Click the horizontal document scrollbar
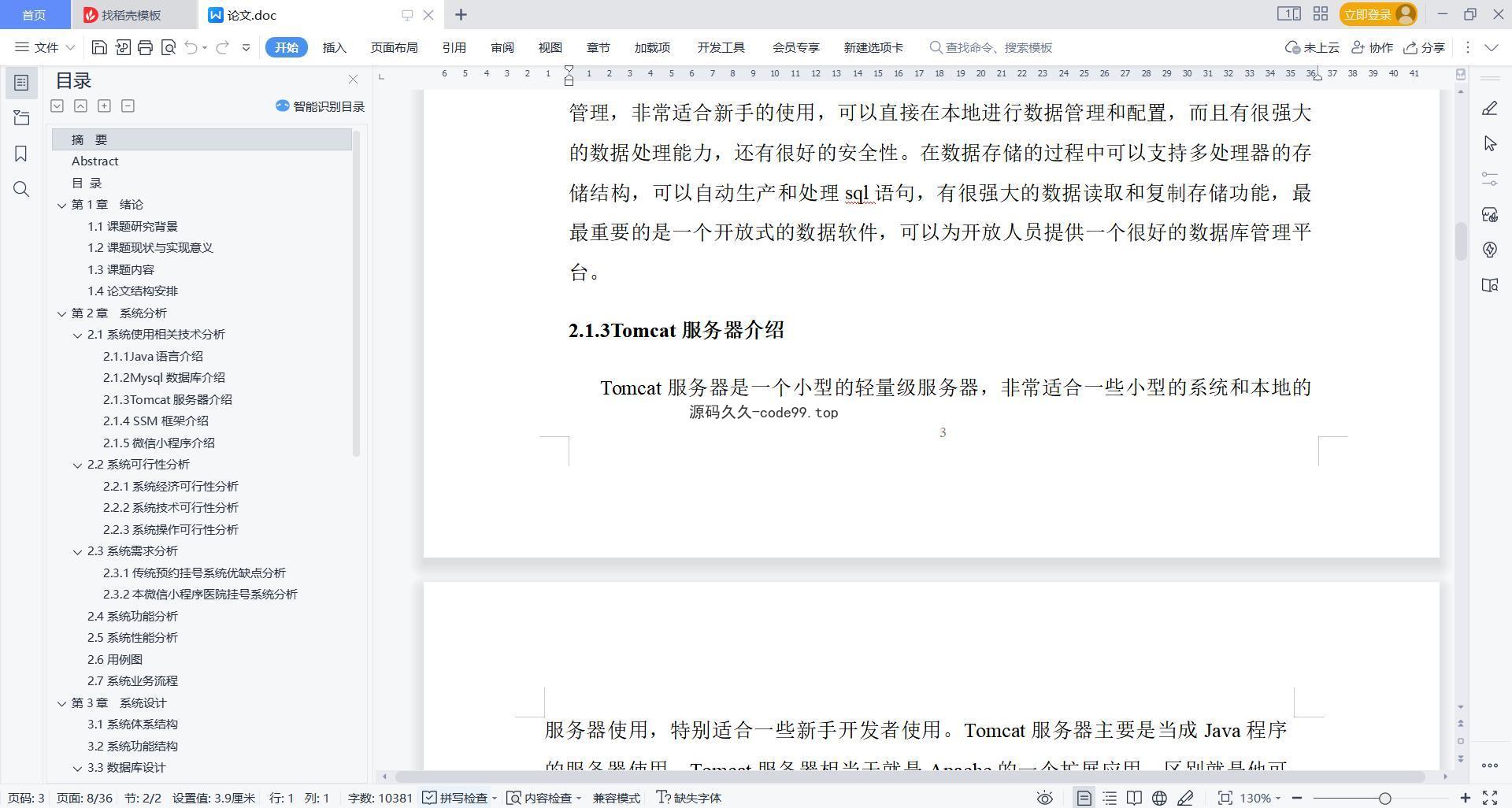This screenshot has width=1512, height=808. 910,776
